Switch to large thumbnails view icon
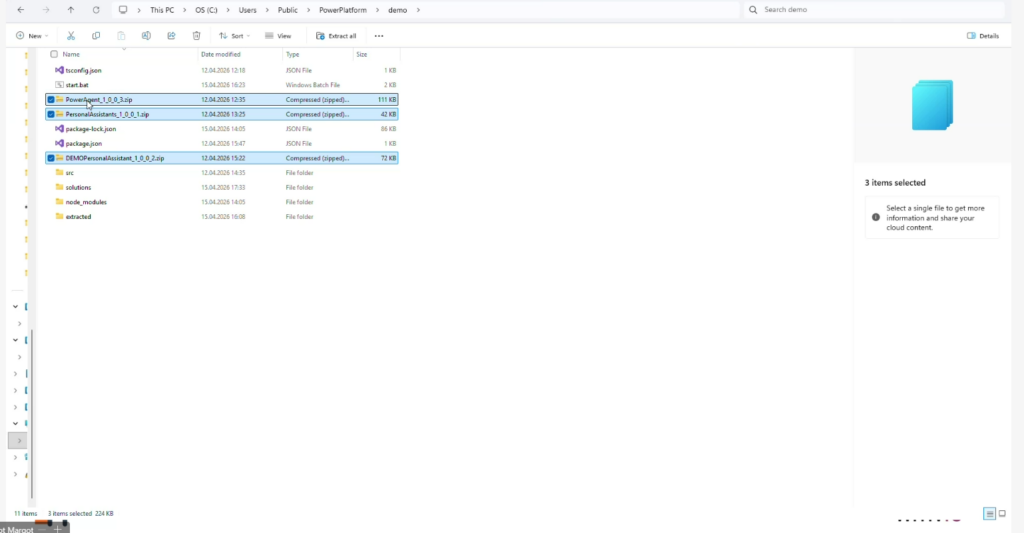Viewport: 1024px width, 533px height. pyautogui.click(x=1002, y=513)
